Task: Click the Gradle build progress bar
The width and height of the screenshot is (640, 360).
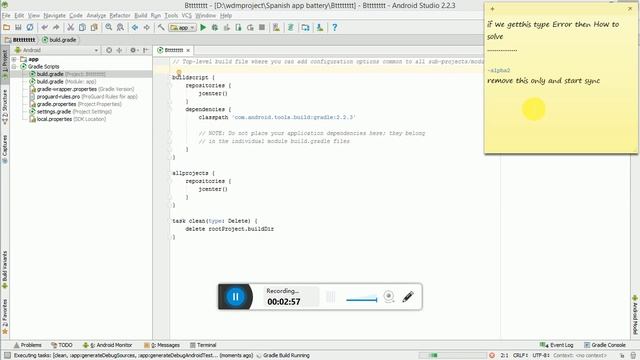Action: point(452,356)
